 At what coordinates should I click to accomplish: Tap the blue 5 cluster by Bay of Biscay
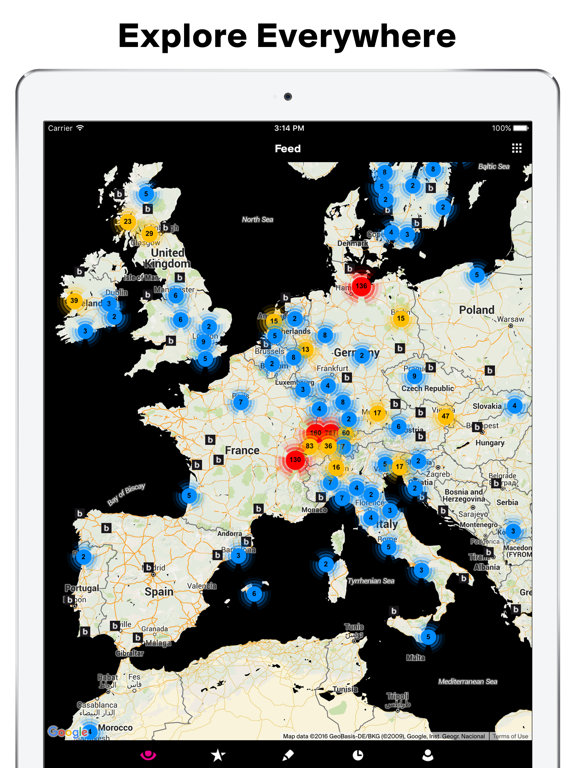click(x=189, y=495)
